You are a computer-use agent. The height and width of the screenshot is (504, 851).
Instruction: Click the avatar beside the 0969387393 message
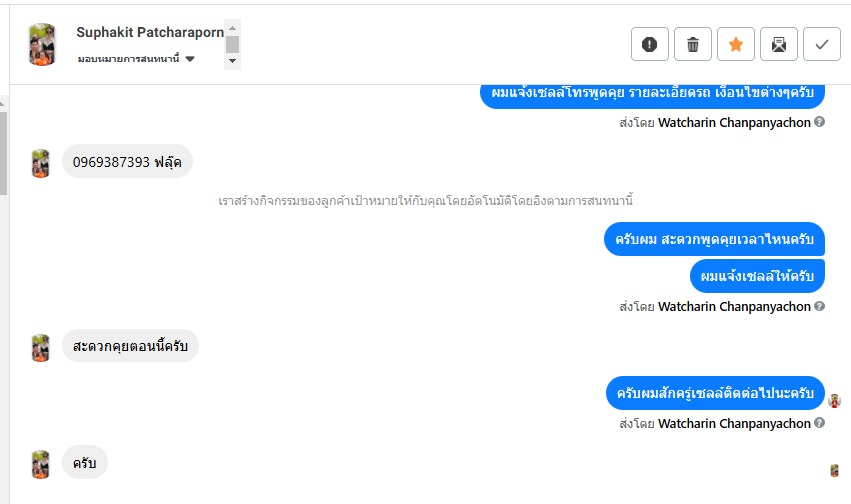[41, 163]
